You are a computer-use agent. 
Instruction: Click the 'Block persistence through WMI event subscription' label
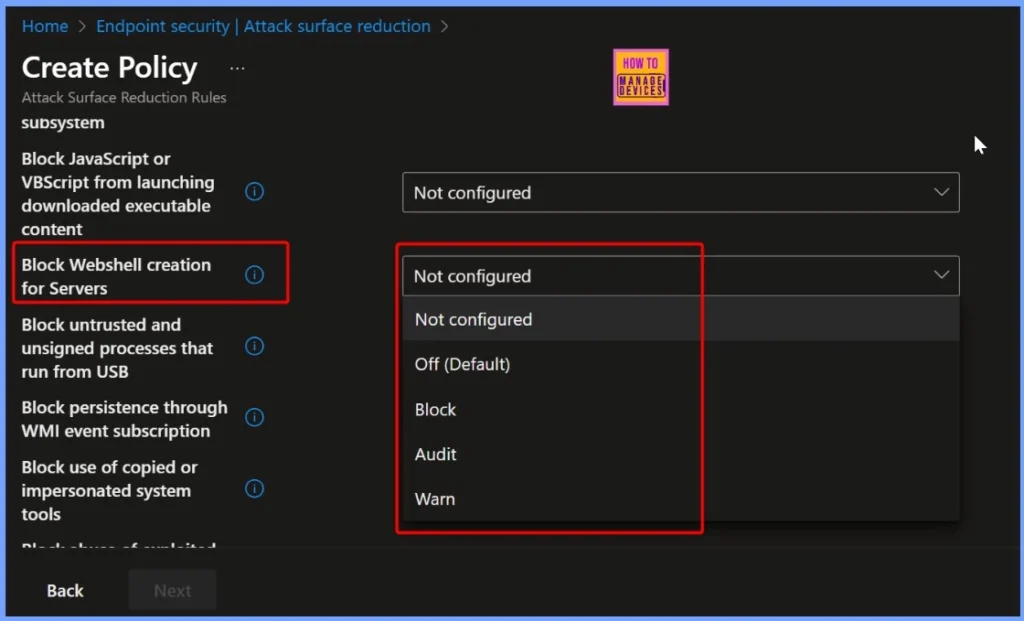124,419
